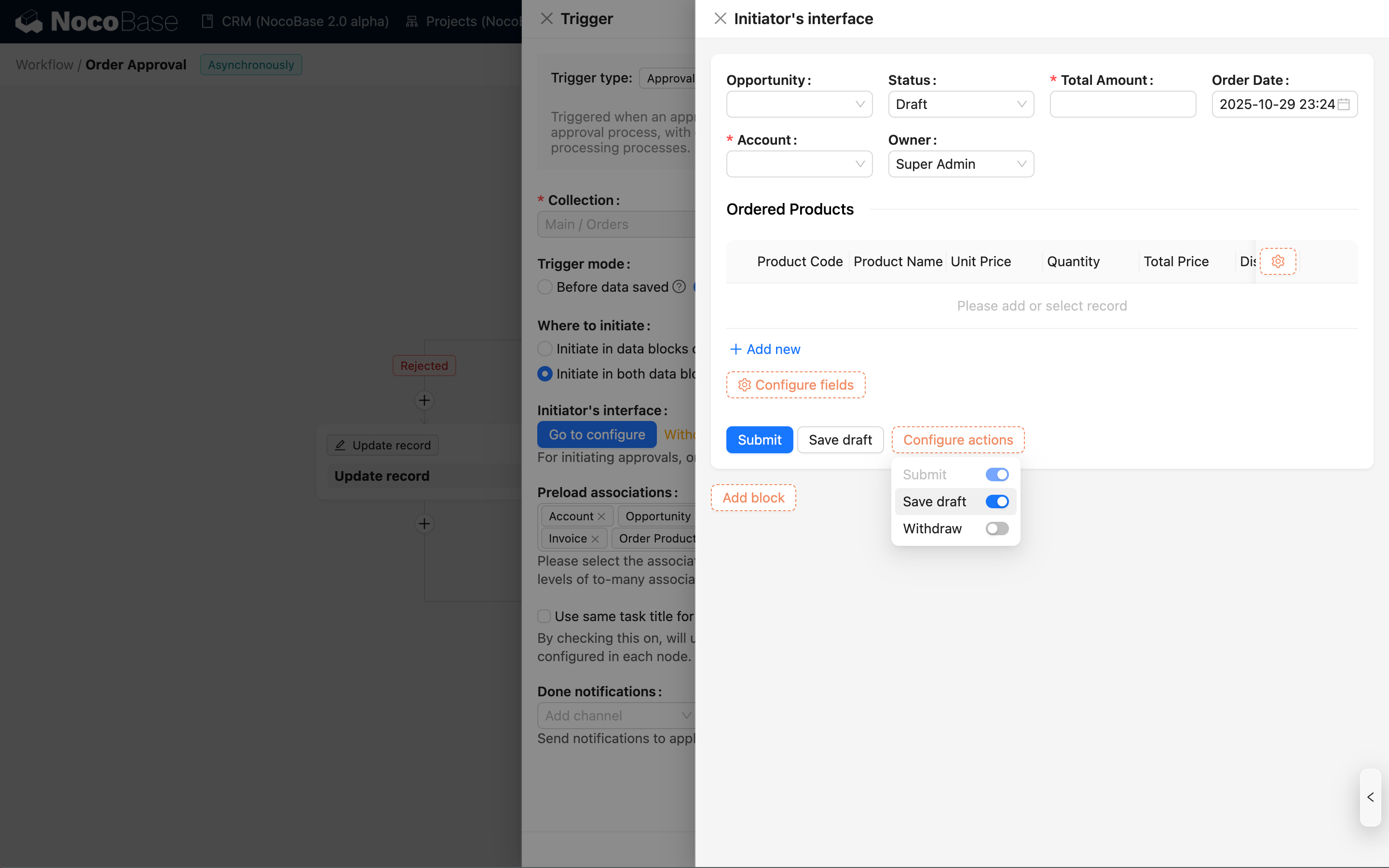Click the Configure fields gear button
1389x868 pixels.
(x=795, y=385)
